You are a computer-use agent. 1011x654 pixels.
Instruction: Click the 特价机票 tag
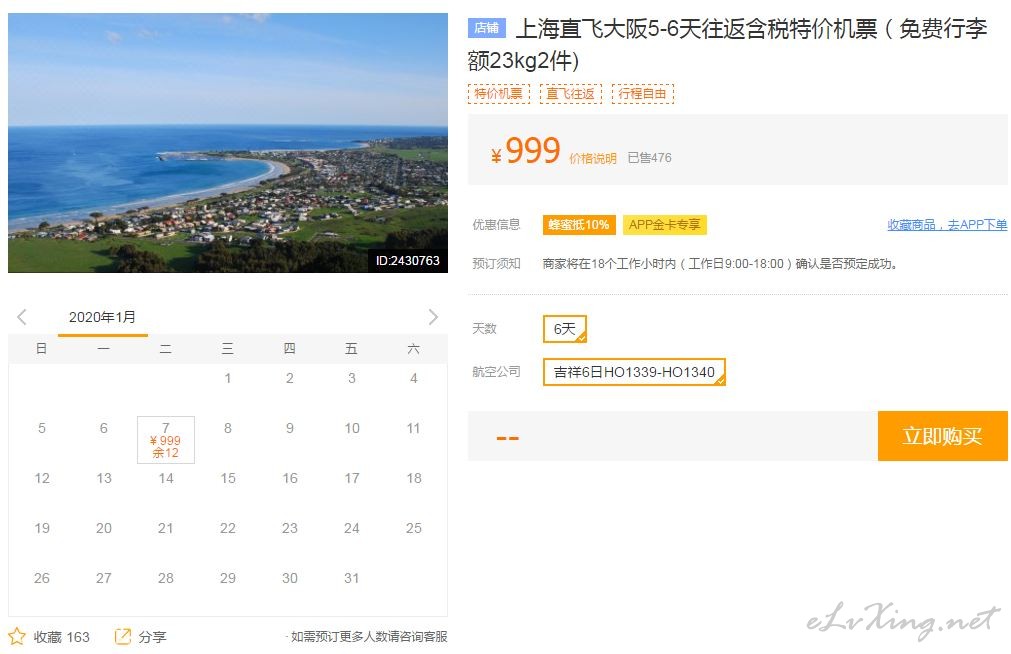[x=498, y=94]
